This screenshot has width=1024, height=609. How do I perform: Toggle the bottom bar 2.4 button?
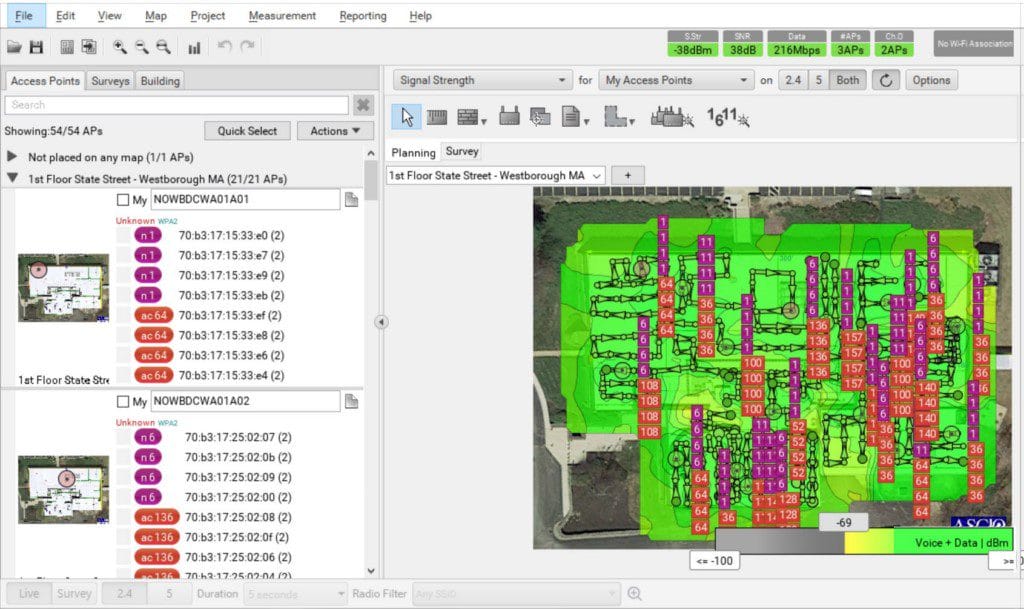[124, 593]
